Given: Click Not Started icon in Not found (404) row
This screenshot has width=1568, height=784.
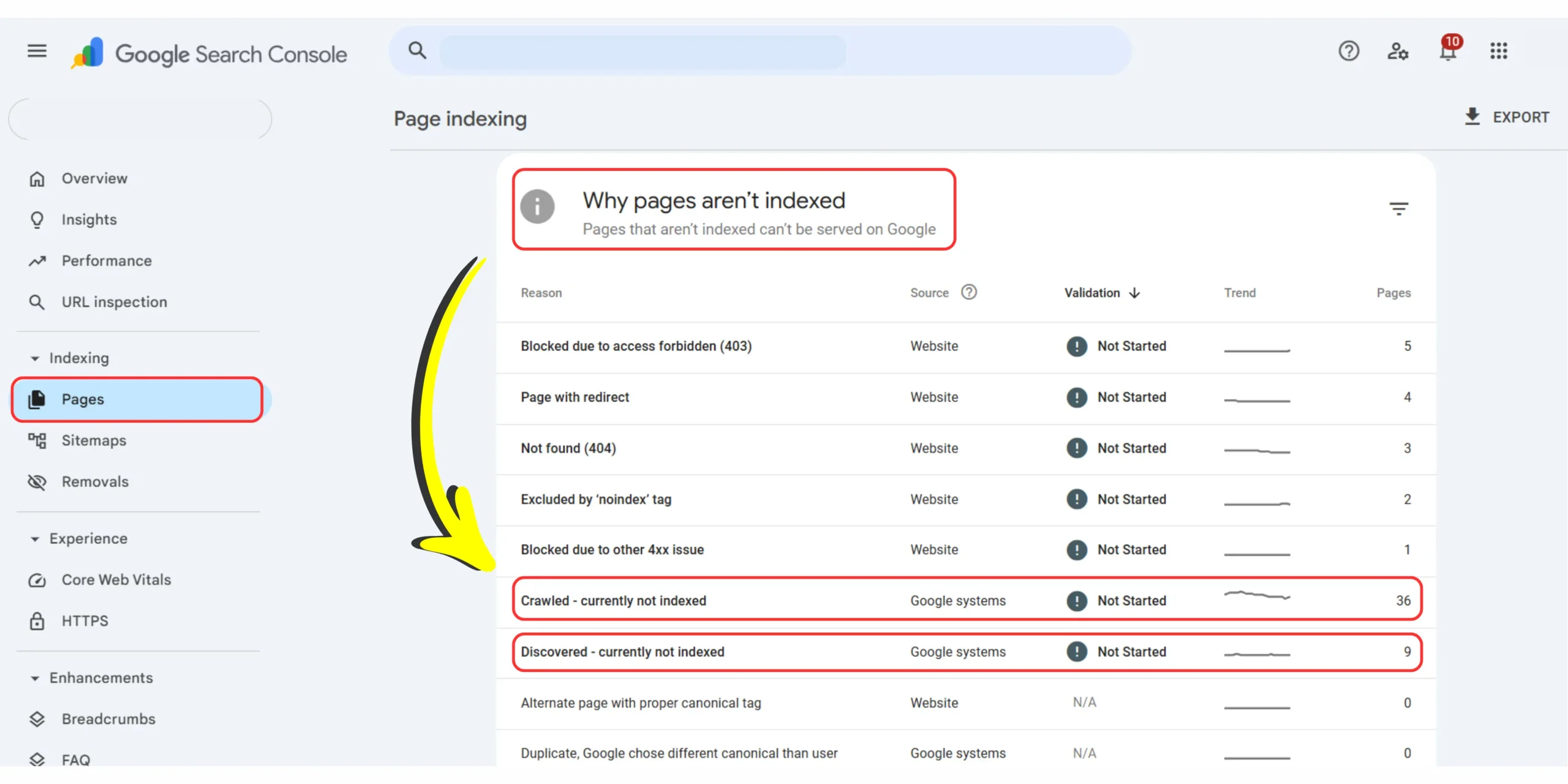Looking at the screenshot, I should pos(1076,448).
